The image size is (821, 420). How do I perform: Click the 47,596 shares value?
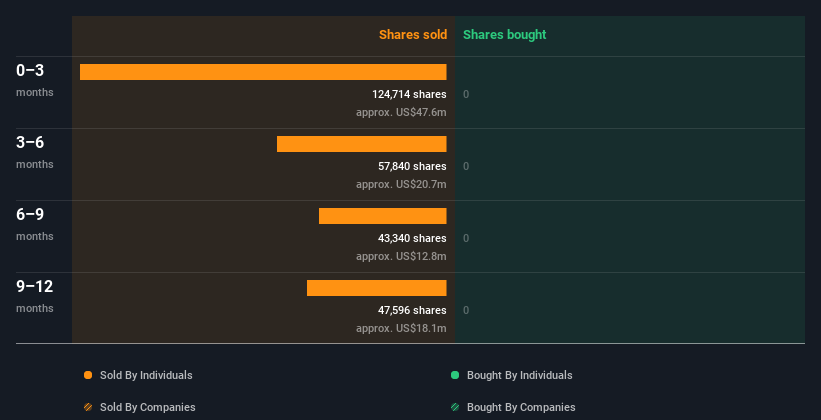(412, 311)
